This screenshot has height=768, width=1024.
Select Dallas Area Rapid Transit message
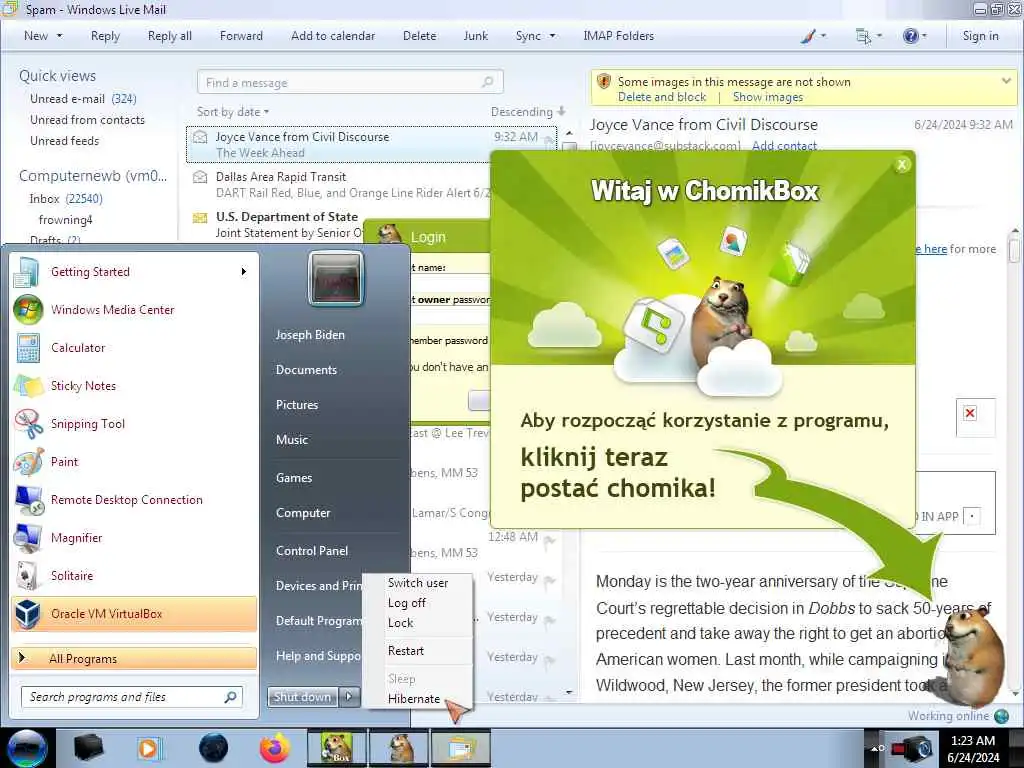tap(340, 185)
